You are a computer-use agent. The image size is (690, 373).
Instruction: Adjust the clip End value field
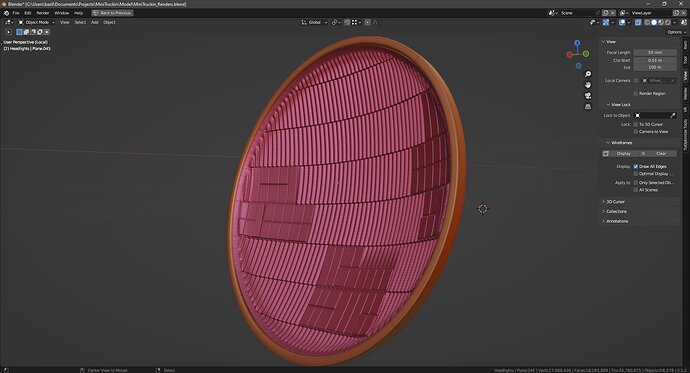coord(655,67)
